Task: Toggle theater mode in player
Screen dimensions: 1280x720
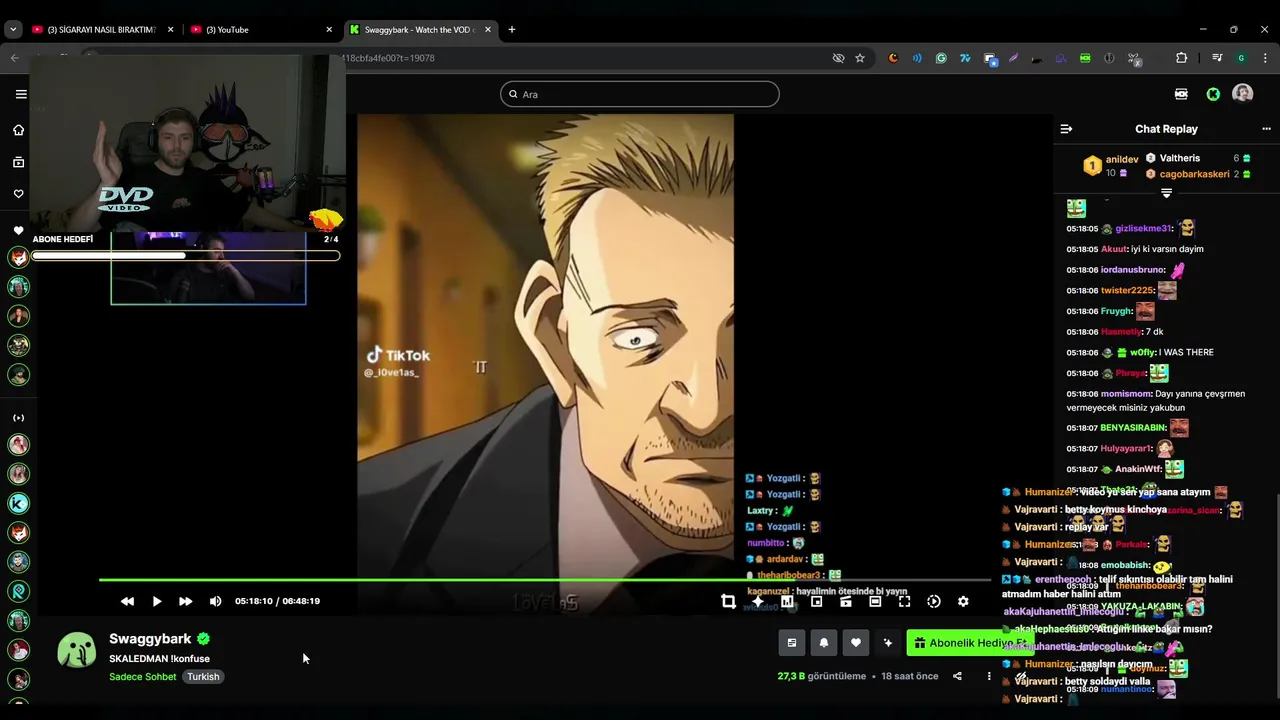Action: (x=875, y=601)
